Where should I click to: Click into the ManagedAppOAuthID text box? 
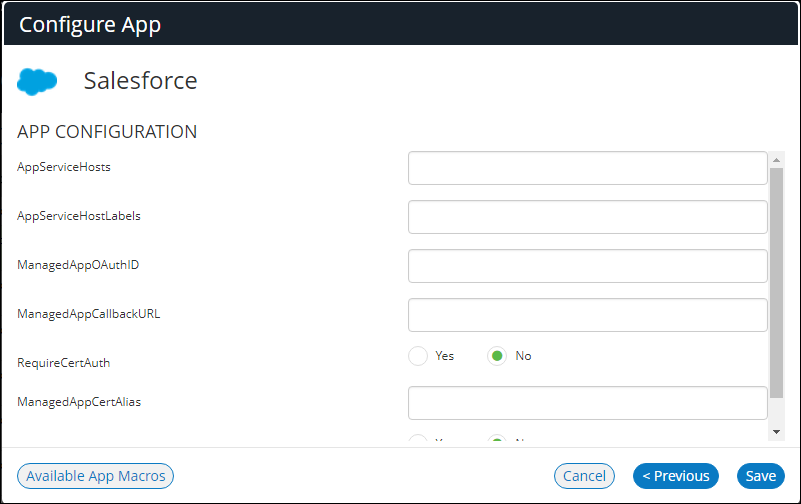(x=587, y=266)
